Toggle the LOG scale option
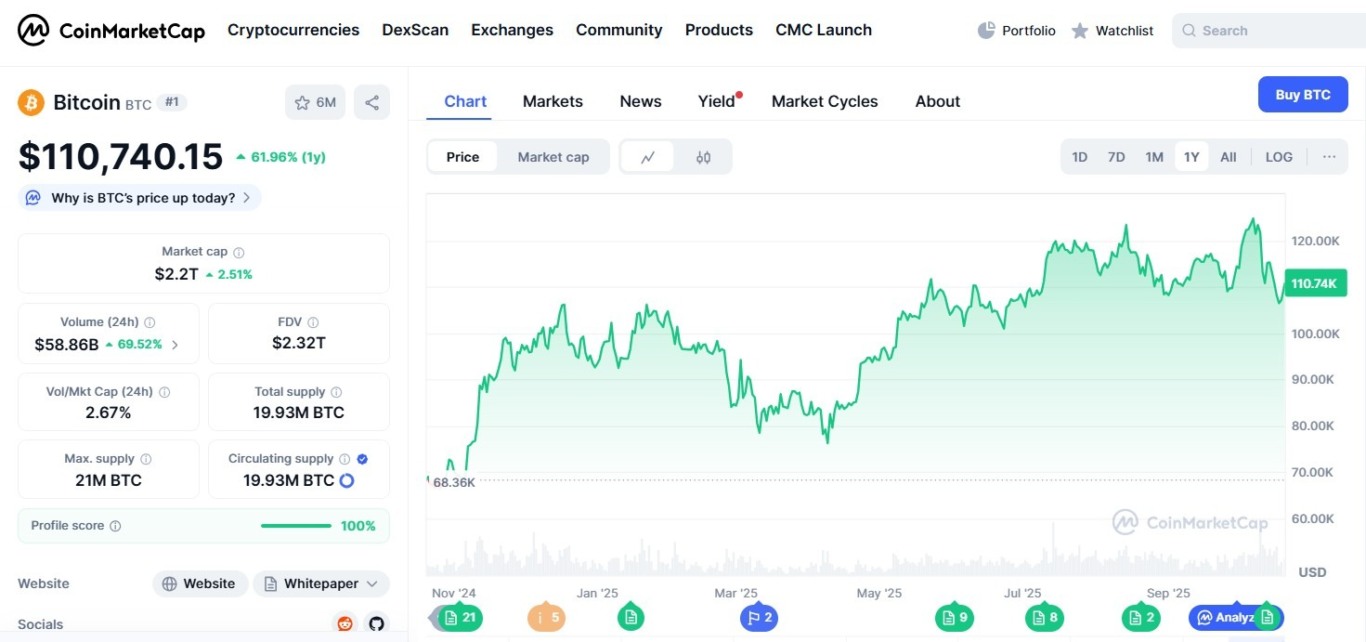1366x642 pixels. [1278, 157]
